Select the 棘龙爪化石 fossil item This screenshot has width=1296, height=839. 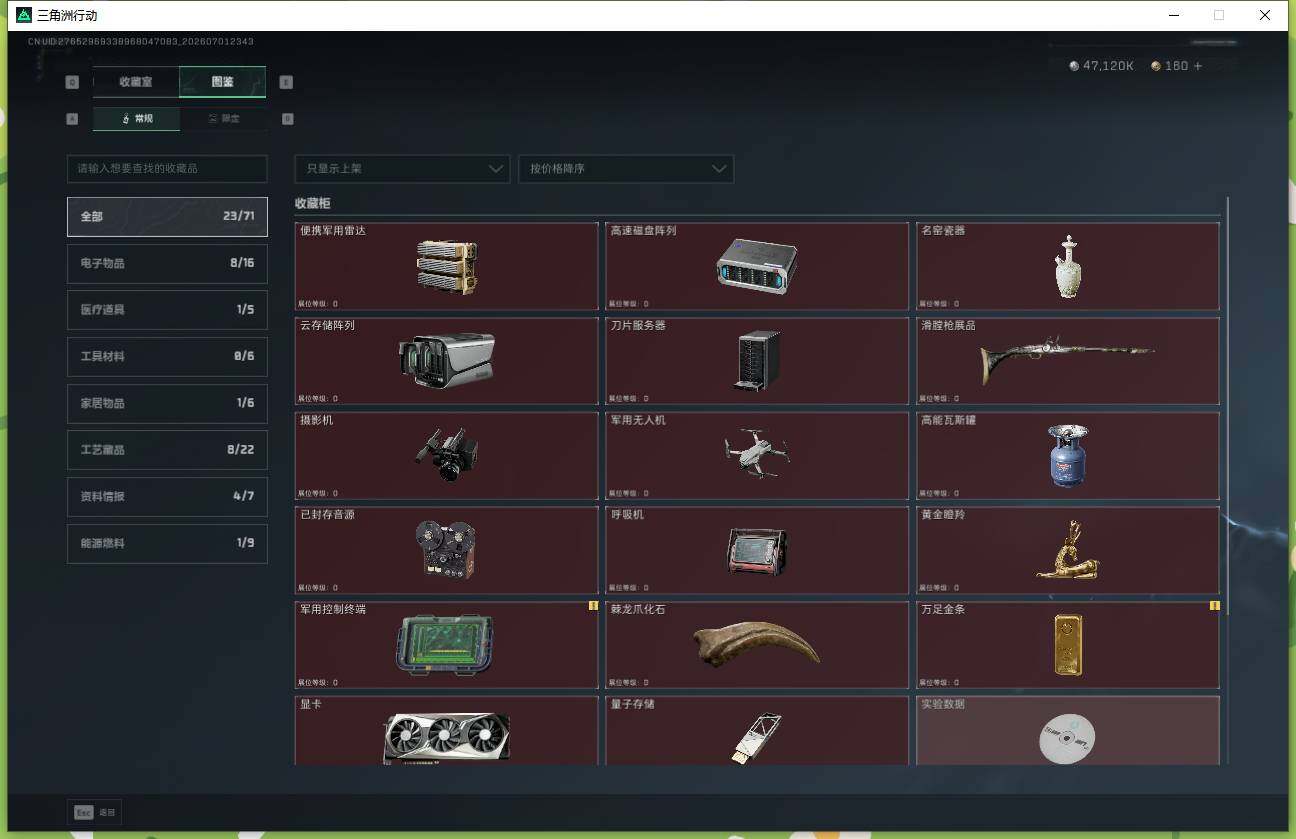click(x=757, y=645)
